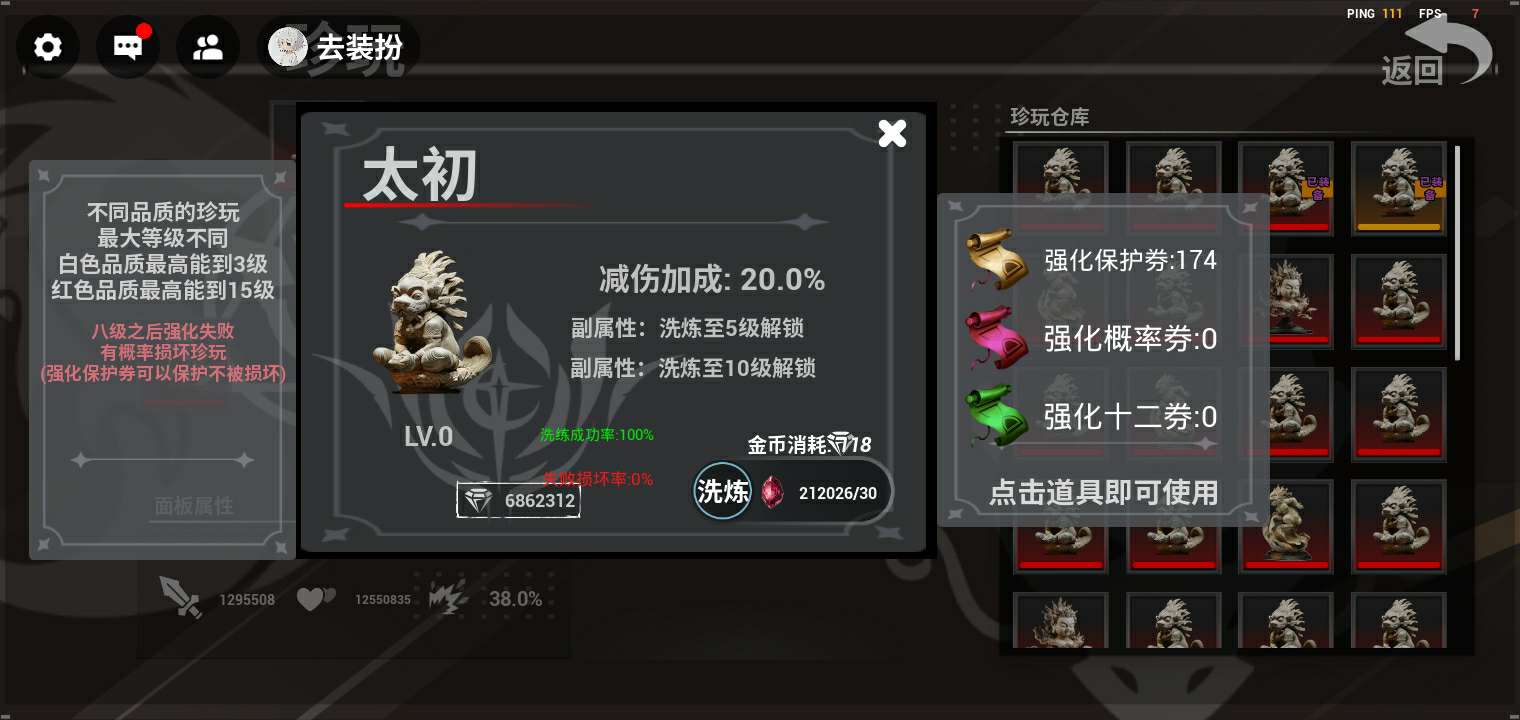1520x720 pixels.
Task: Click the red gem cost icon
Action: [772, 492]
